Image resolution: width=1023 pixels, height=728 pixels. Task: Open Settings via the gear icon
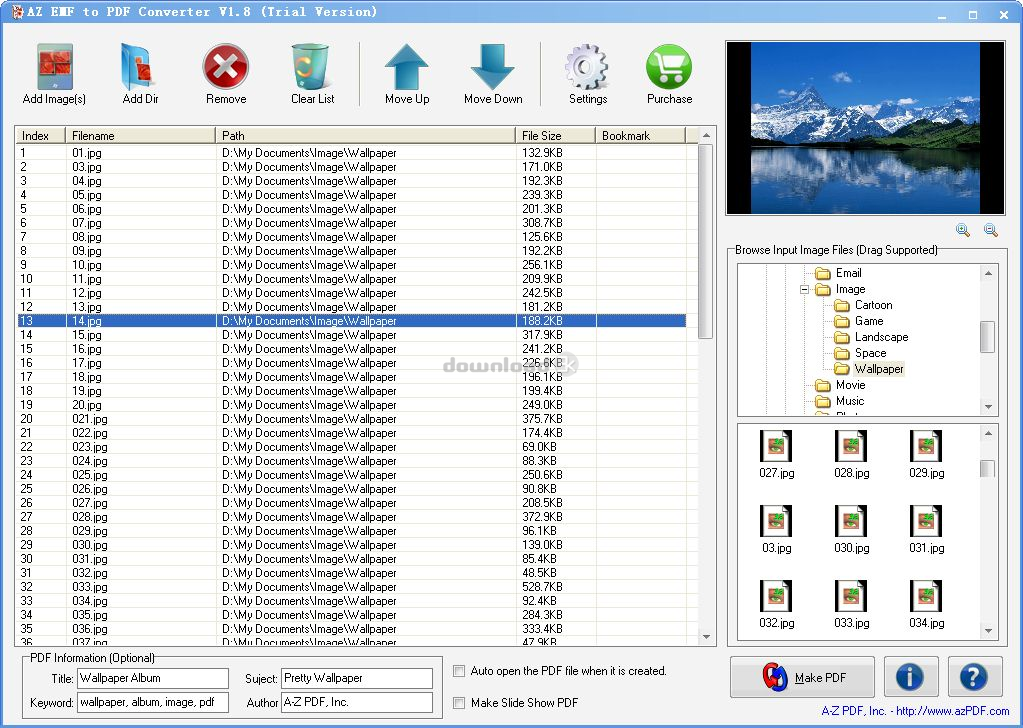point(587,67)
